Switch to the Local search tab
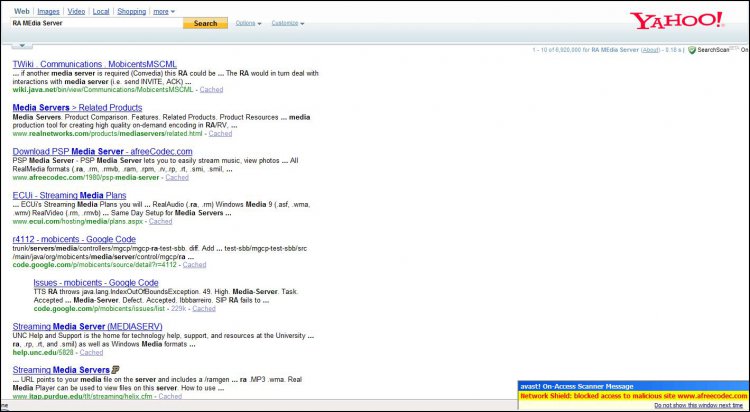This screenshot has height=412, width=750. pos(101,11)
